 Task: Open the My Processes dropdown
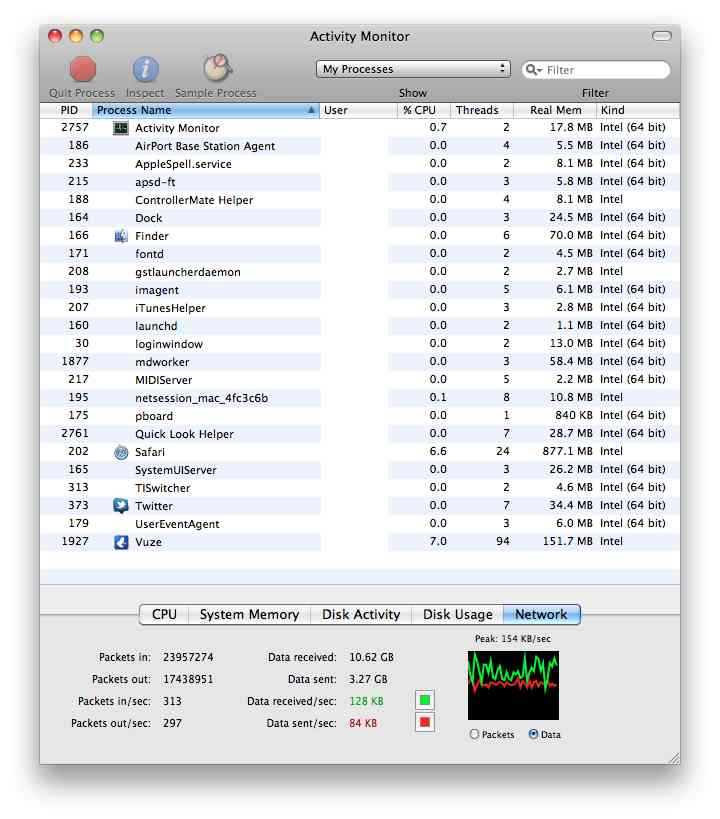coord(413,69)
